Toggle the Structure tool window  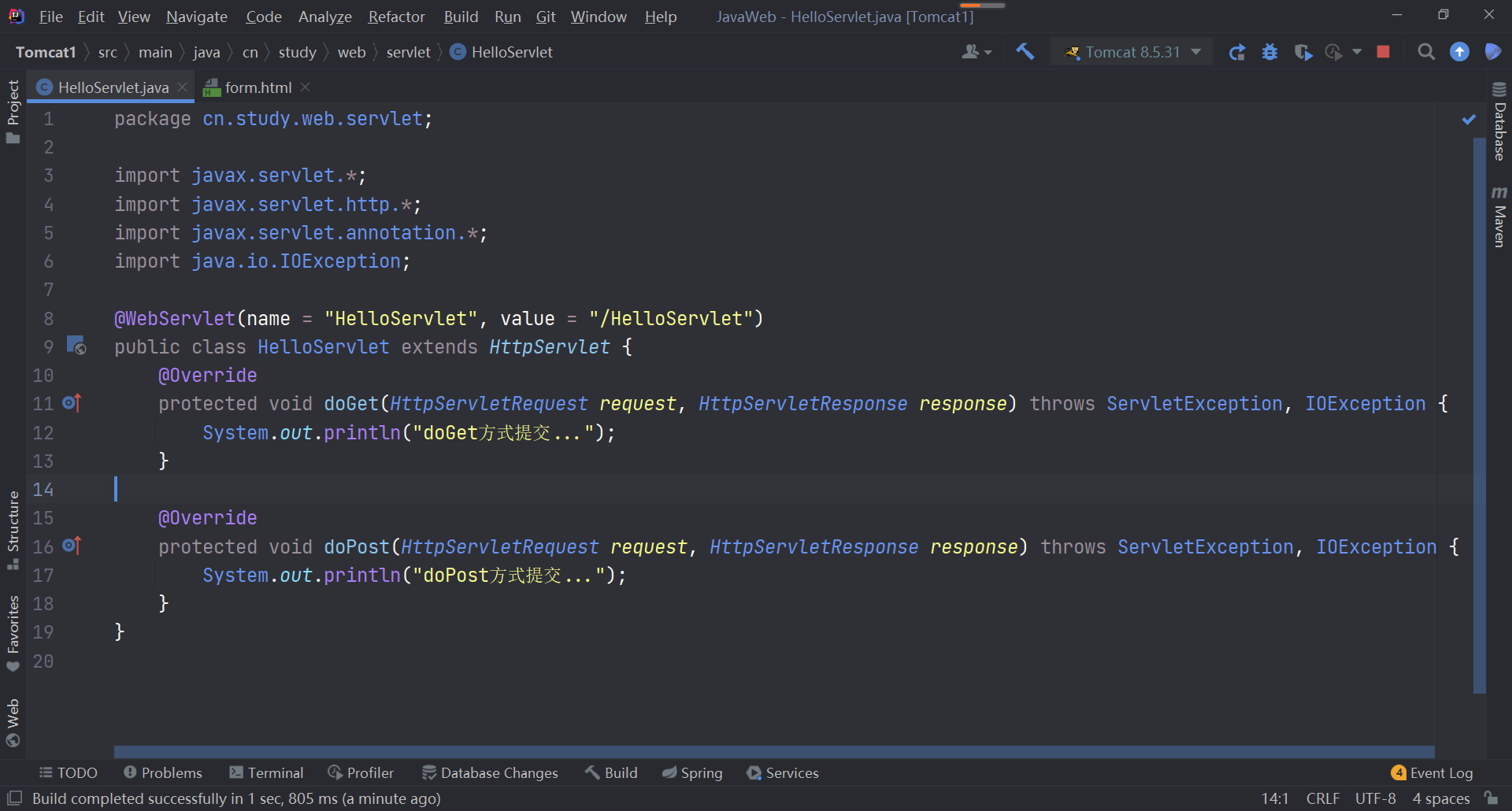pyautogui.click(x=13, y=520)
